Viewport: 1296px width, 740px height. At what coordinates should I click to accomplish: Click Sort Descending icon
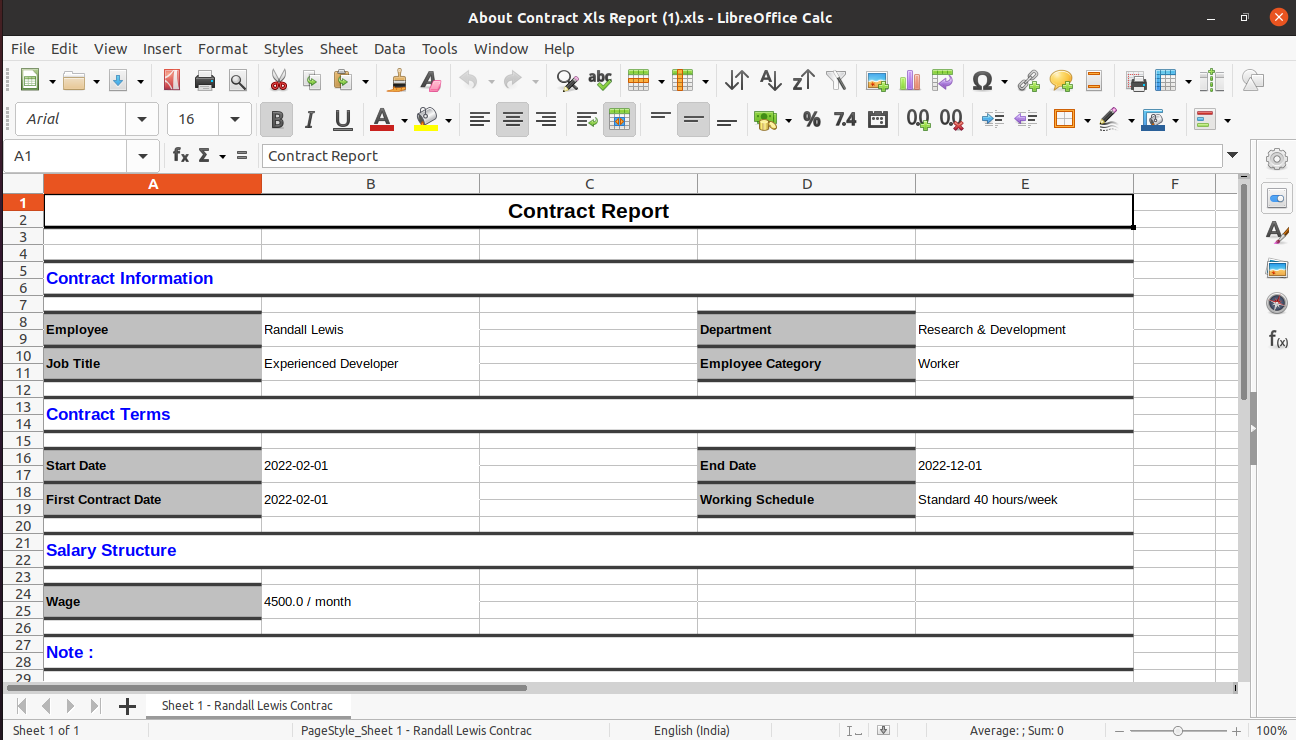[803, 80]
